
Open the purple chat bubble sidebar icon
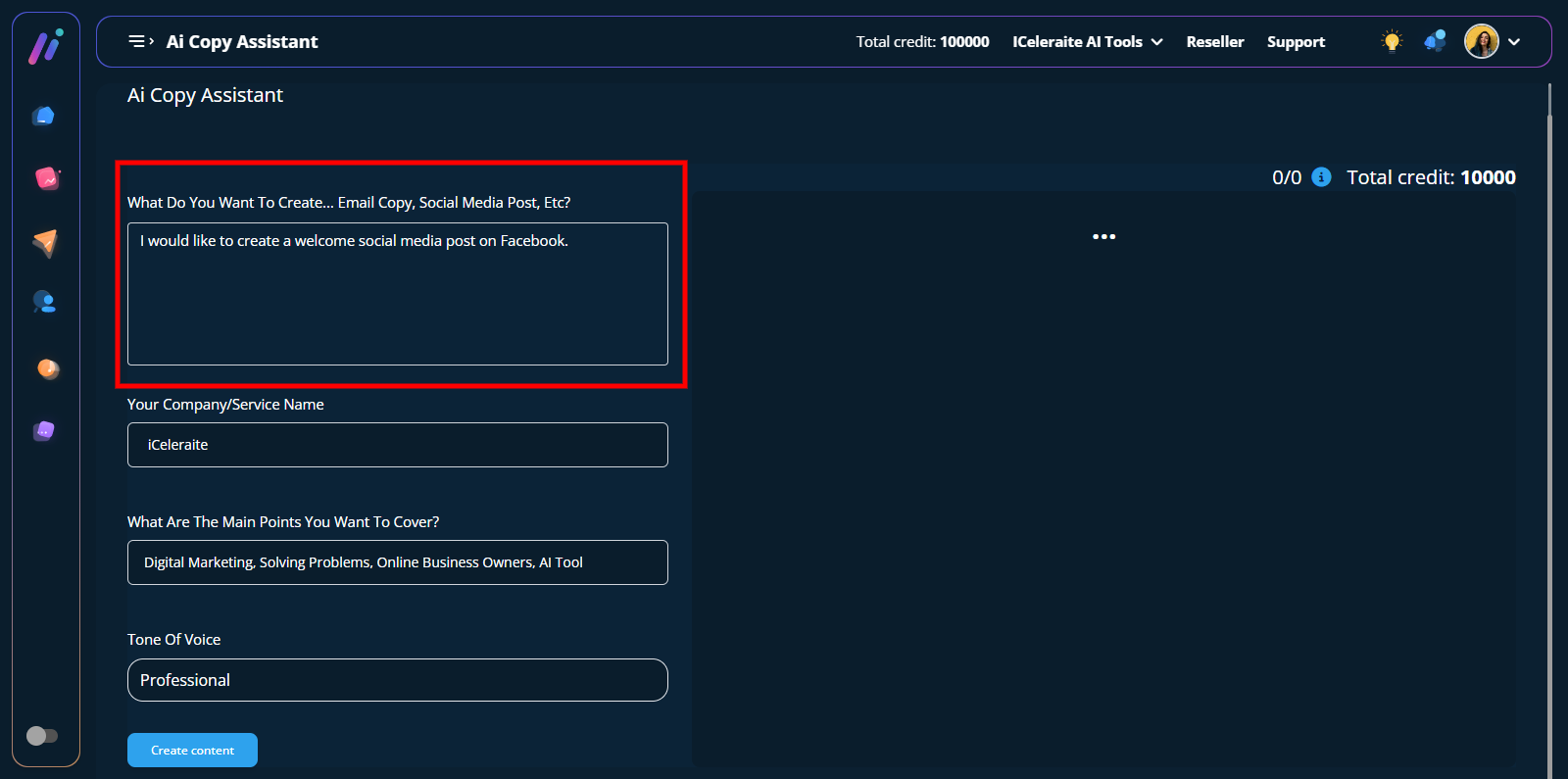(x=44, y=431)
